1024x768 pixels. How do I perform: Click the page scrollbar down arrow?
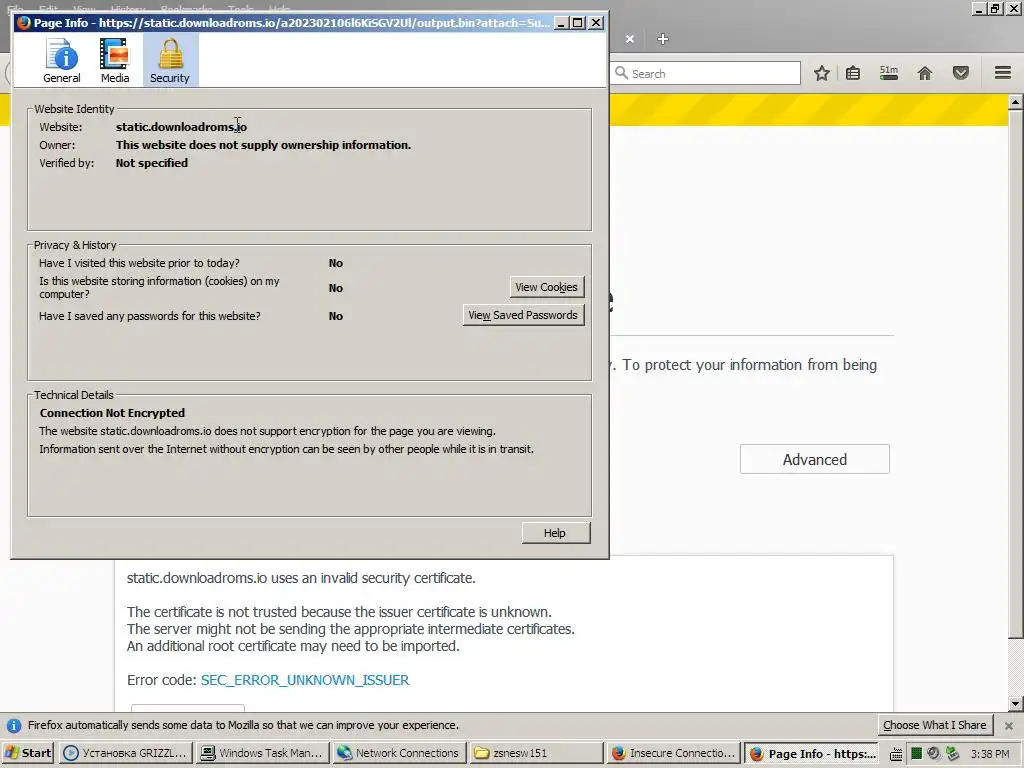point(1015,704)
